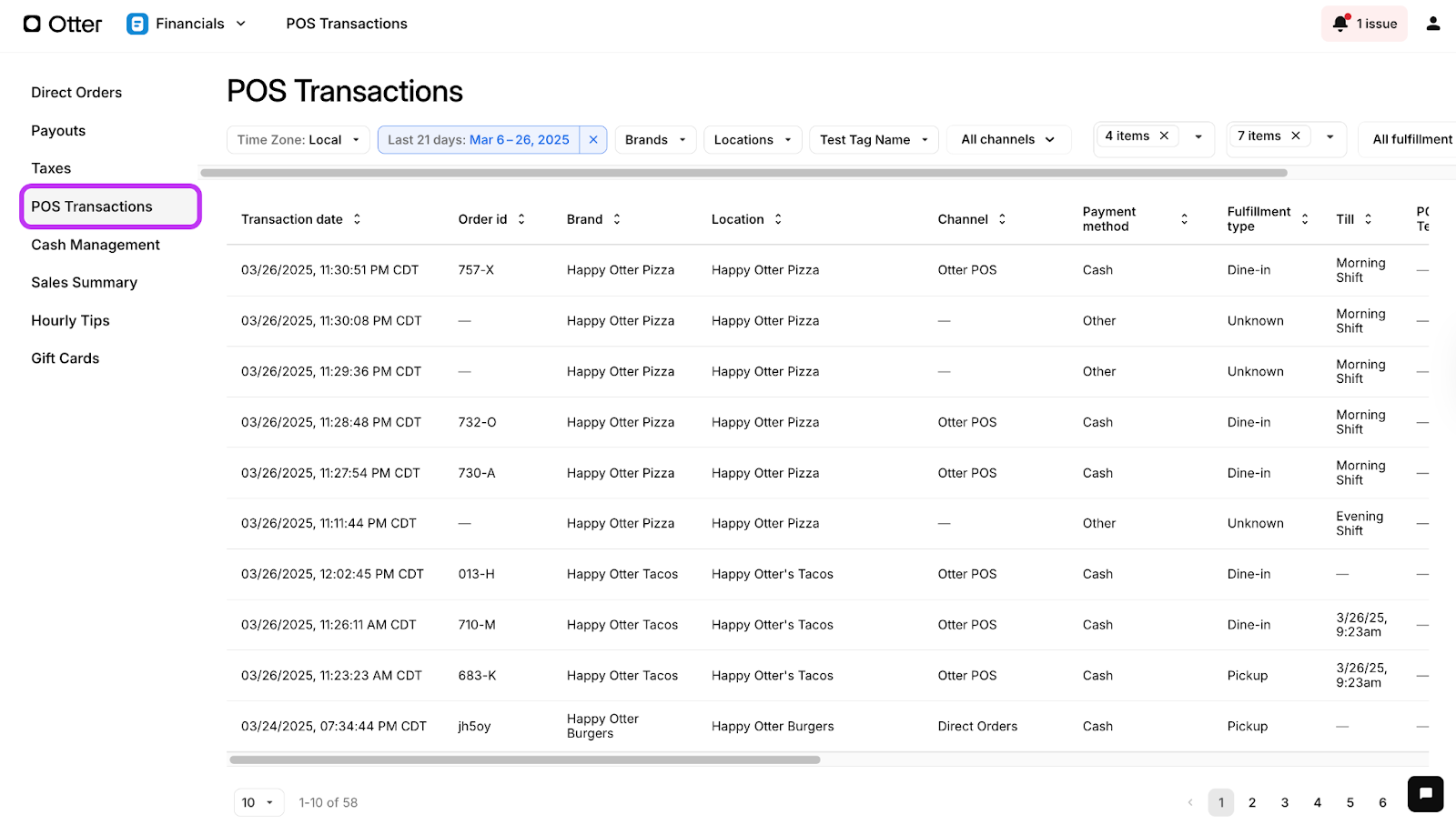The image size is (1456, 825).
Task: Remove the 7 items filter
Action: pos(1296,136)
